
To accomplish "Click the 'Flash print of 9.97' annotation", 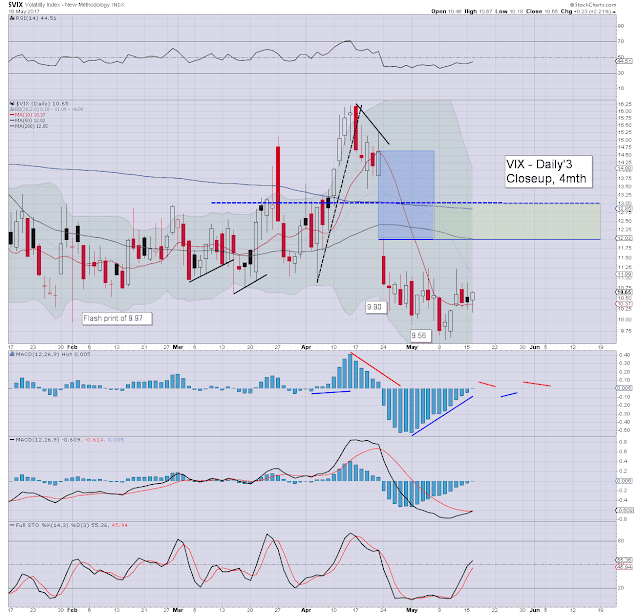I will [117, 318].
